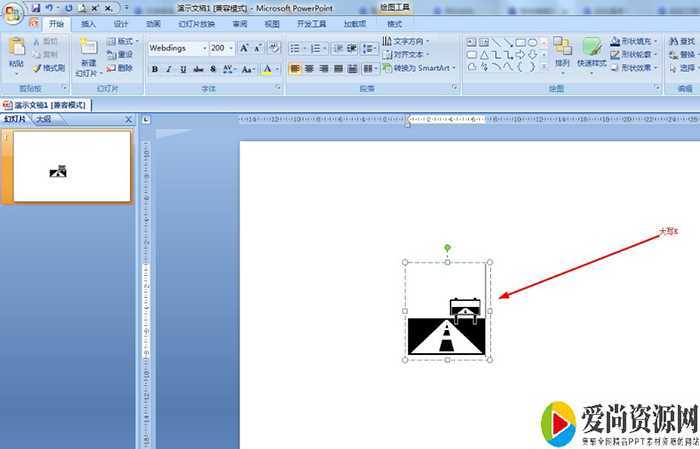The width and height of the screenshot is (700, 449).
Task: Toggle bold formatting
Action: (155, 69)
